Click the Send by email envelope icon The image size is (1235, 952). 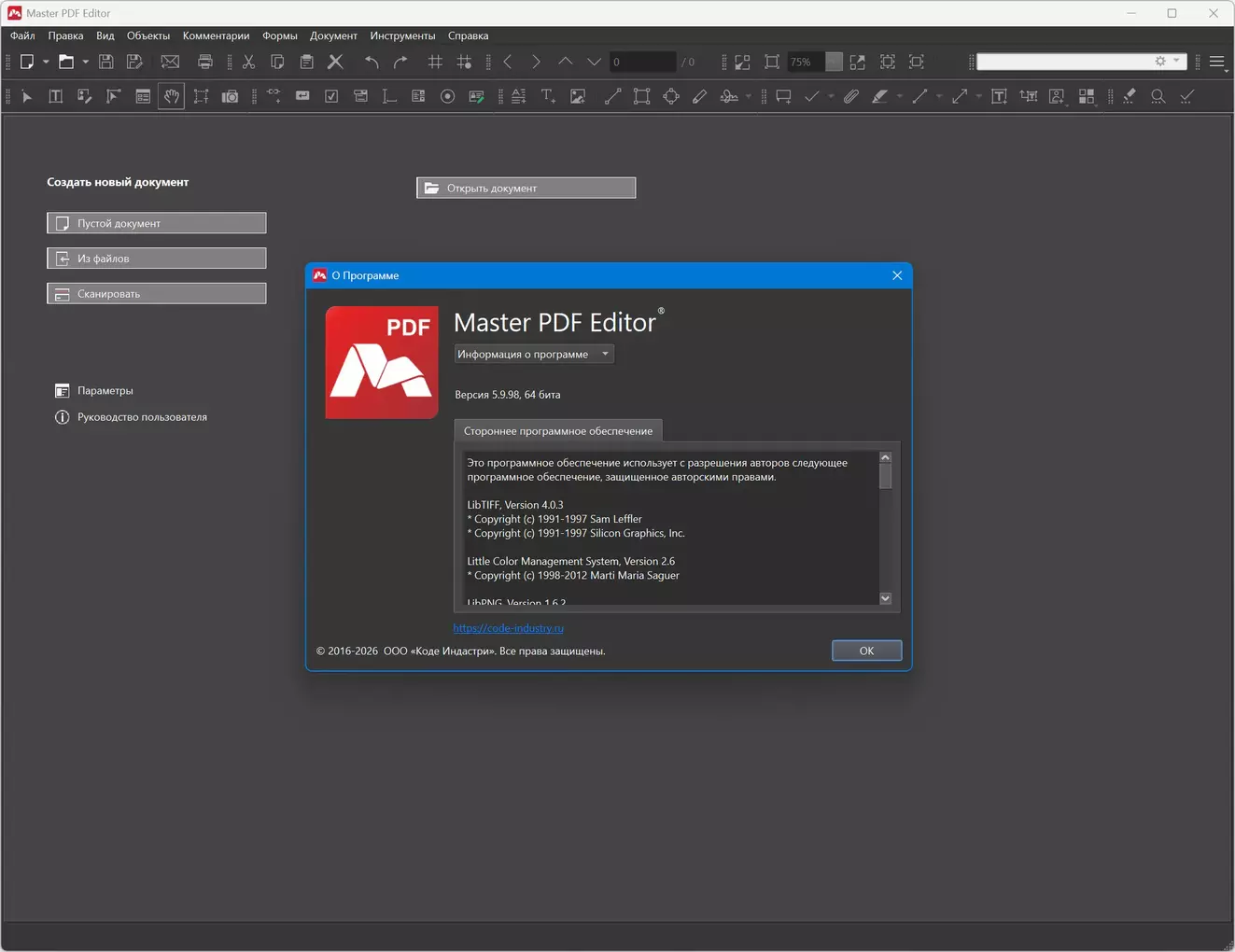coord(170,62)
